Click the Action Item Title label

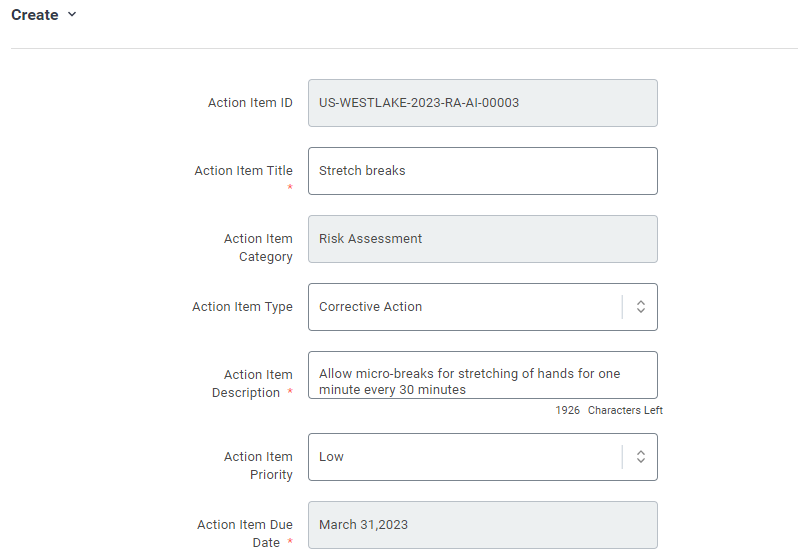pos(244,171)
